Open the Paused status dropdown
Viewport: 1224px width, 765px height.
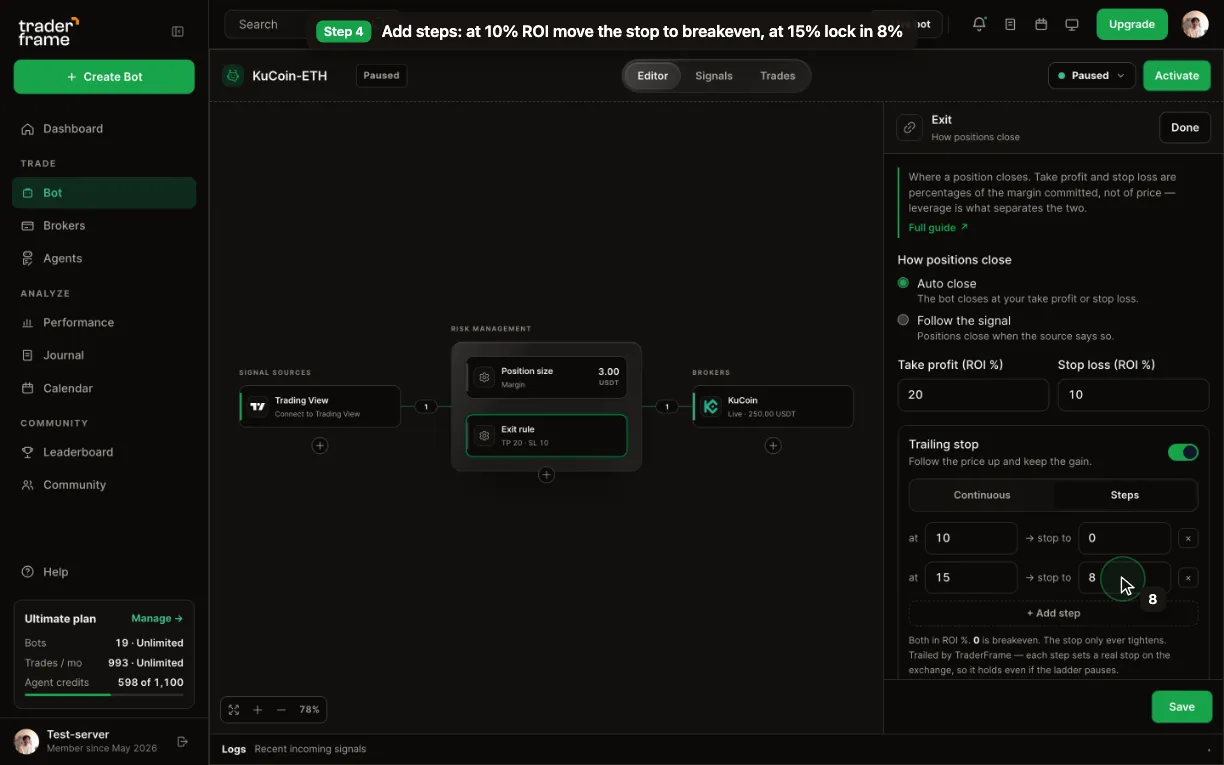coord(1091,75)
